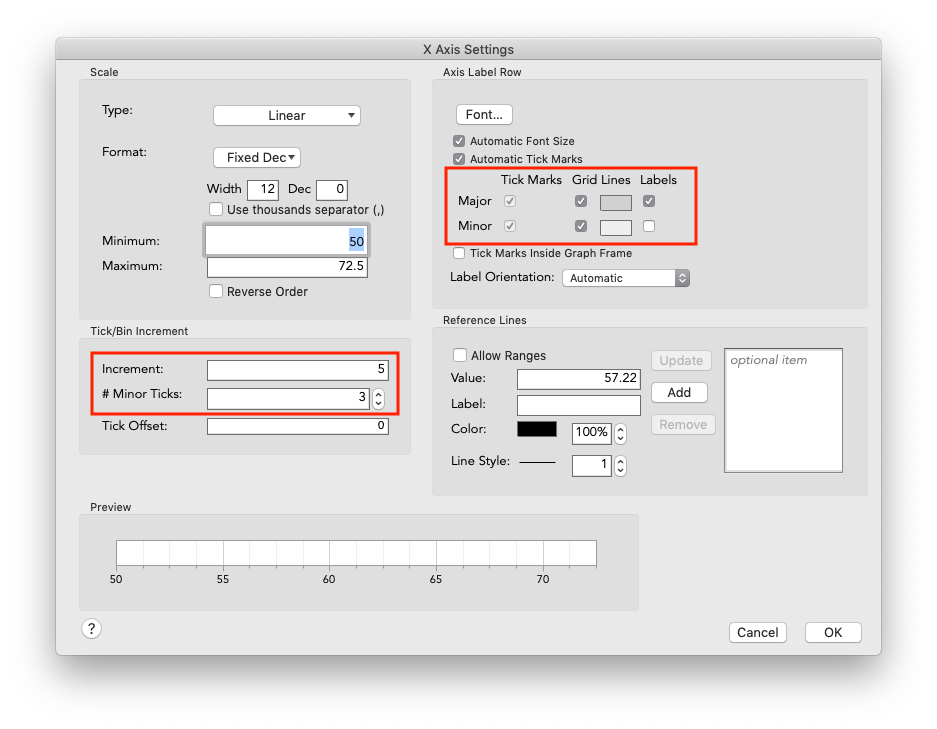Click the Update reference line button

680,360
